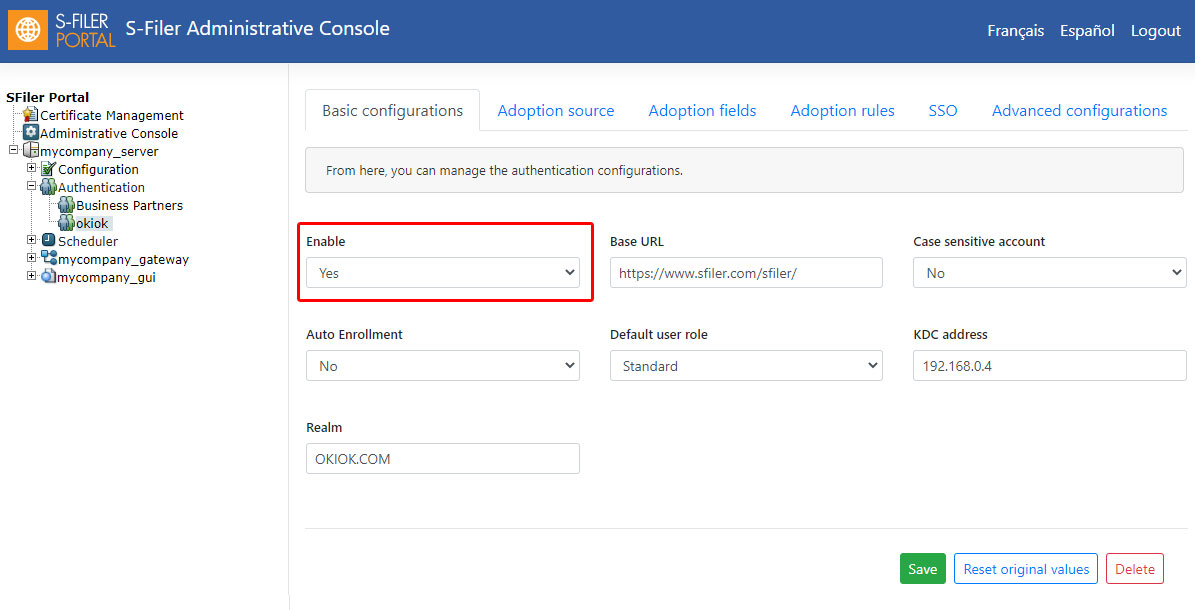Click the Authentication users icon

click(49, 187)
